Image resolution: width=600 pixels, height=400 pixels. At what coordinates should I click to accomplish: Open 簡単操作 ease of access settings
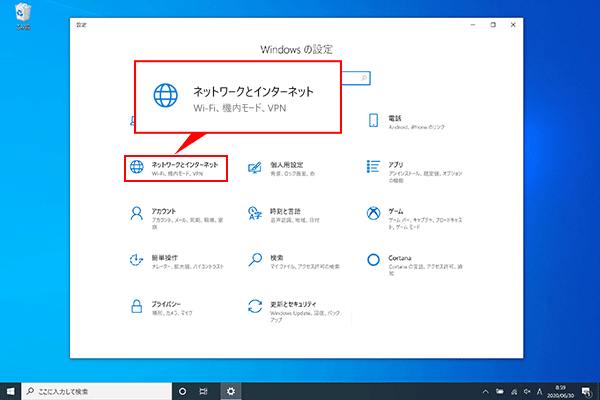click(x=175, y=261)
